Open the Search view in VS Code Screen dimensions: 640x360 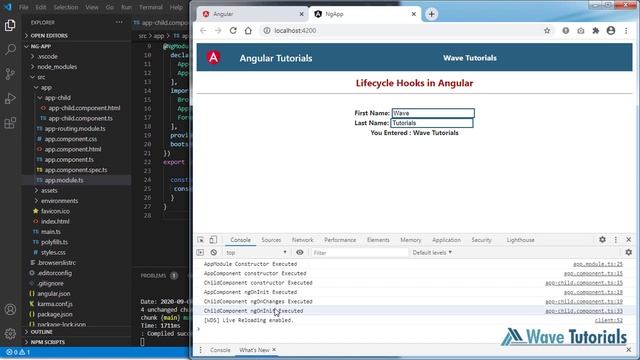pyautogui.click(x=10, y=50)
